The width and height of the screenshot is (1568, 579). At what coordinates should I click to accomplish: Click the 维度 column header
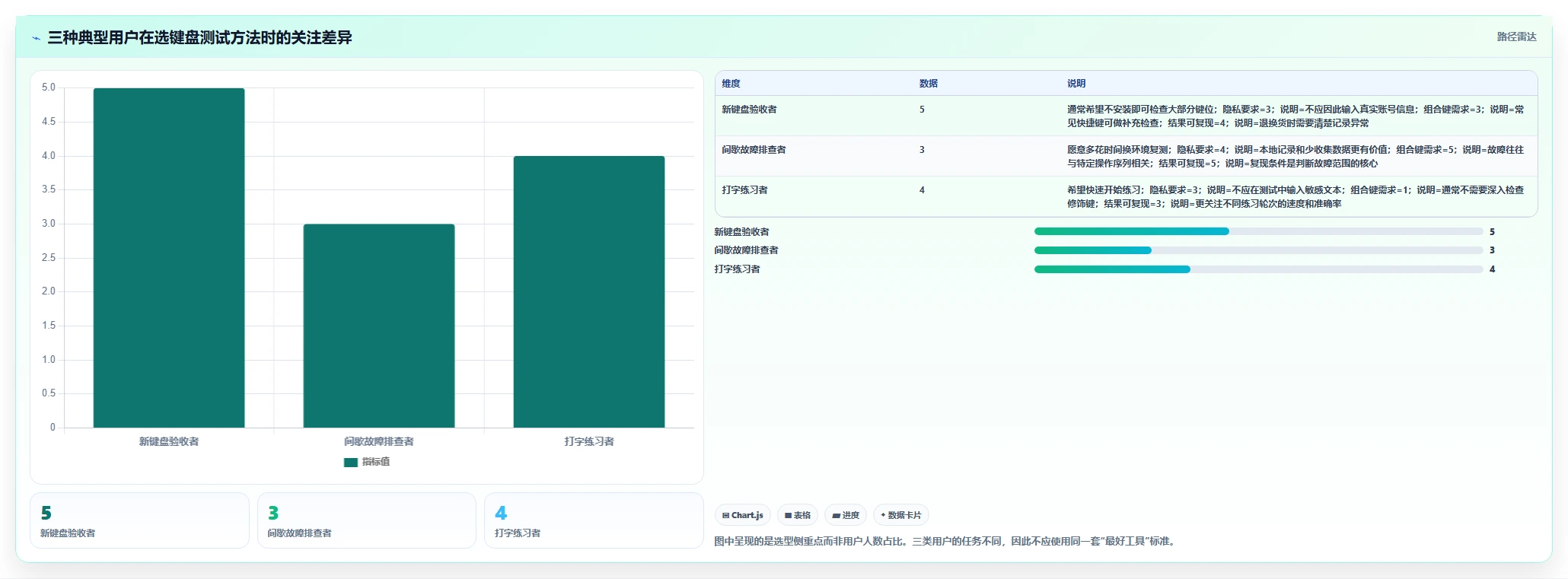pos(731,84)
